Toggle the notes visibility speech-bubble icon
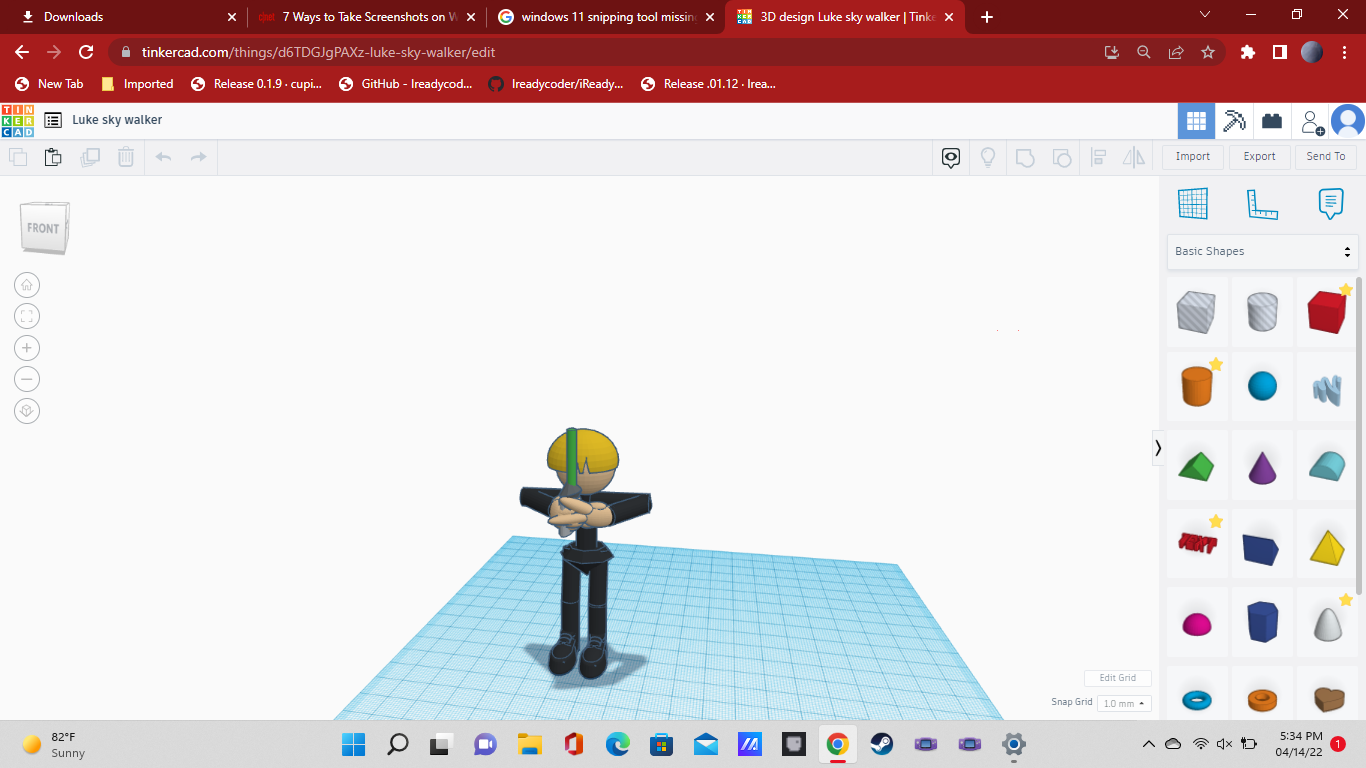The height and width of the screenshot is (768, 1366). [x=951, y=157]
